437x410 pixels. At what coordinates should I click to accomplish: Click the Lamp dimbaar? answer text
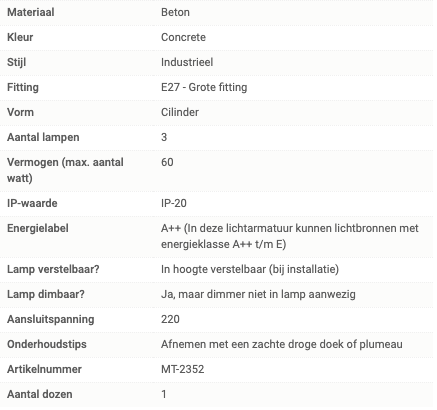pyautogui.click(x=258, y=294)
